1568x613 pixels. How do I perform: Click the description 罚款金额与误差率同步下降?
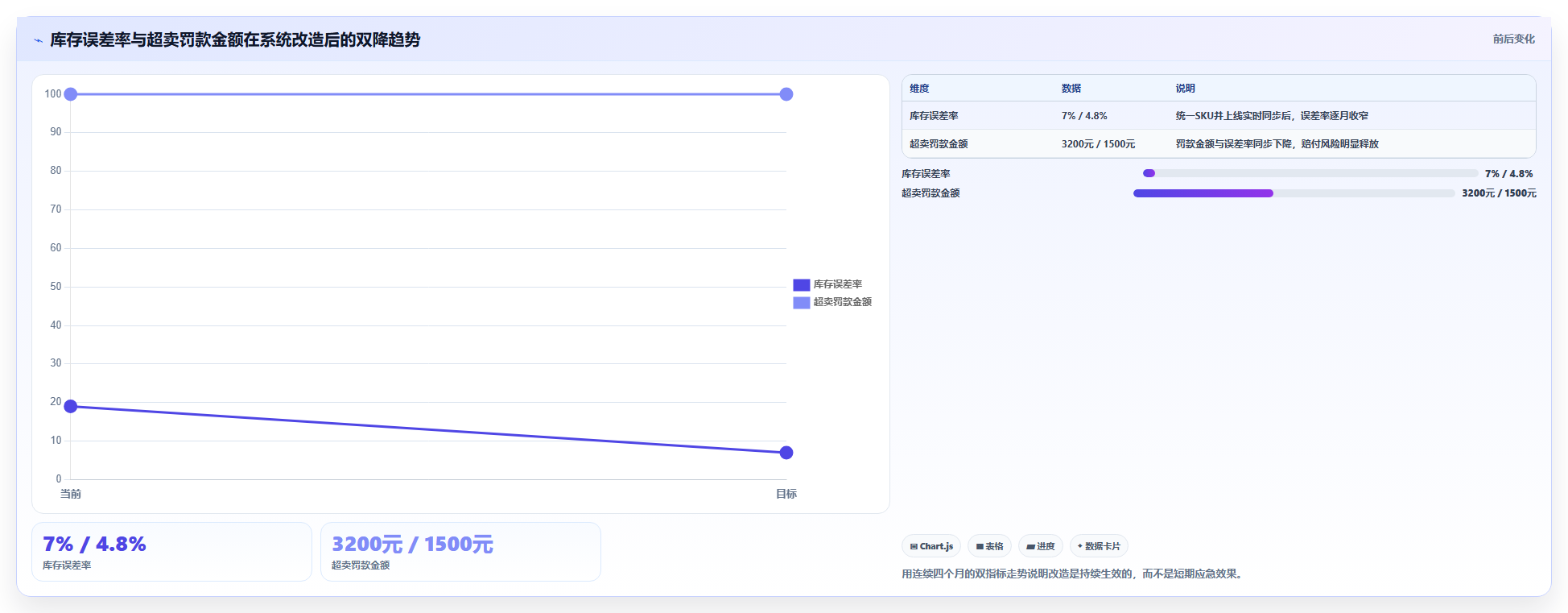(x=1277, y=144)
